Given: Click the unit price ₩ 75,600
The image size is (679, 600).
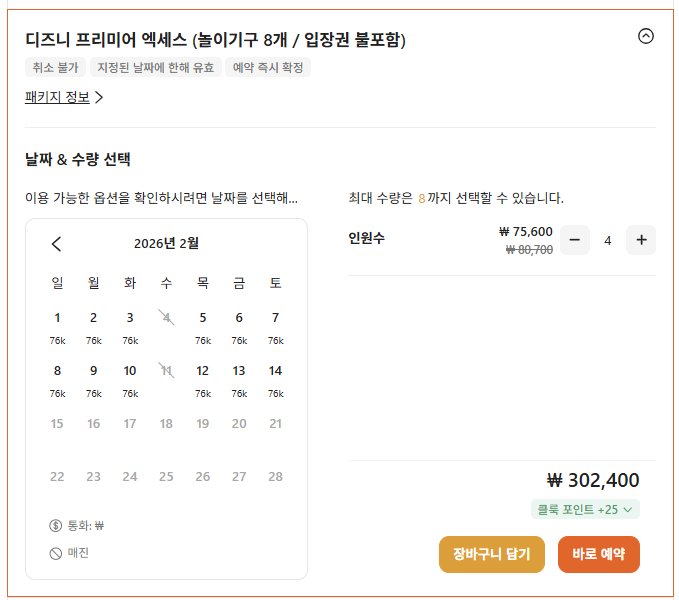Looking at the screenshot, I should 526,232.
